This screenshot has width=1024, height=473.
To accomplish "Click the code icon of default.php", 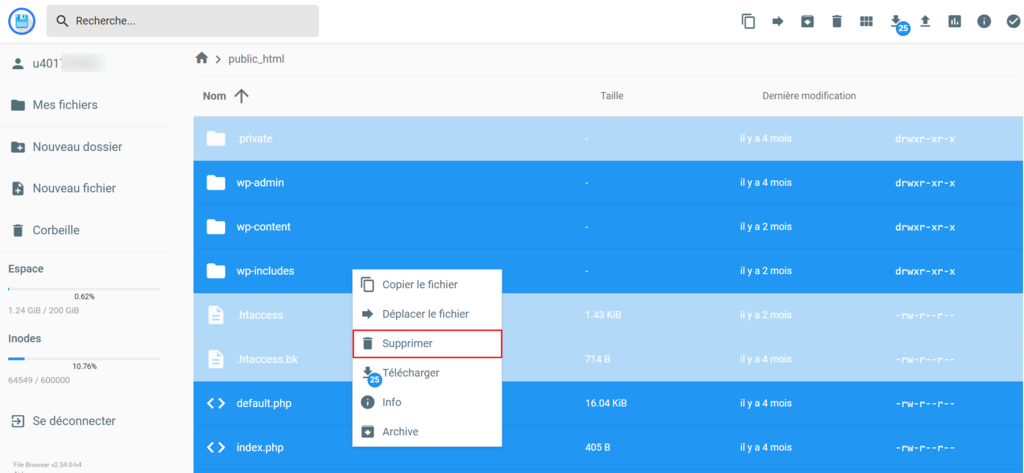I will (216, 403).
